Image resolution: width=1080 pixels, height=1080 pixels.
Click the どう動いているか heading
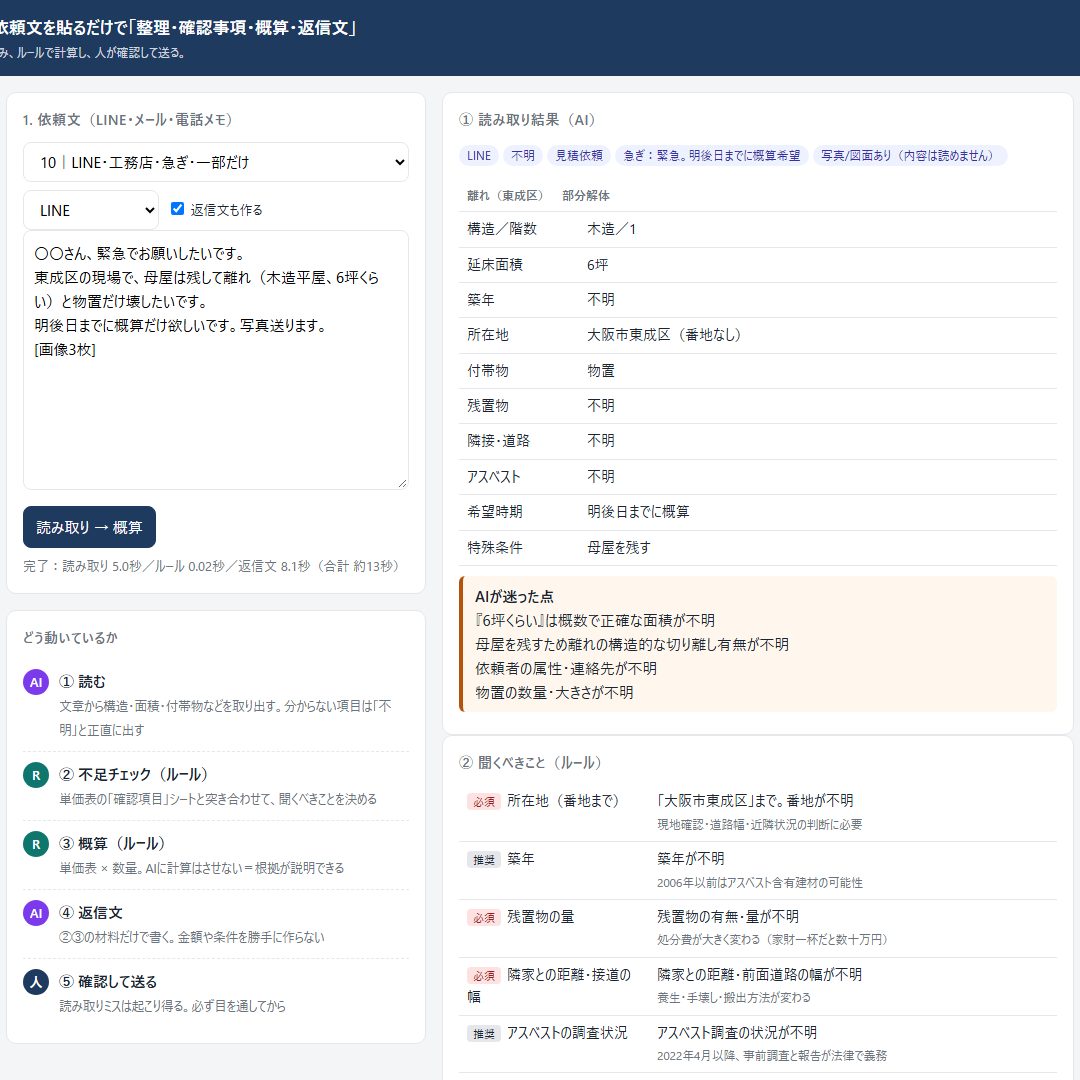[70, 638]
